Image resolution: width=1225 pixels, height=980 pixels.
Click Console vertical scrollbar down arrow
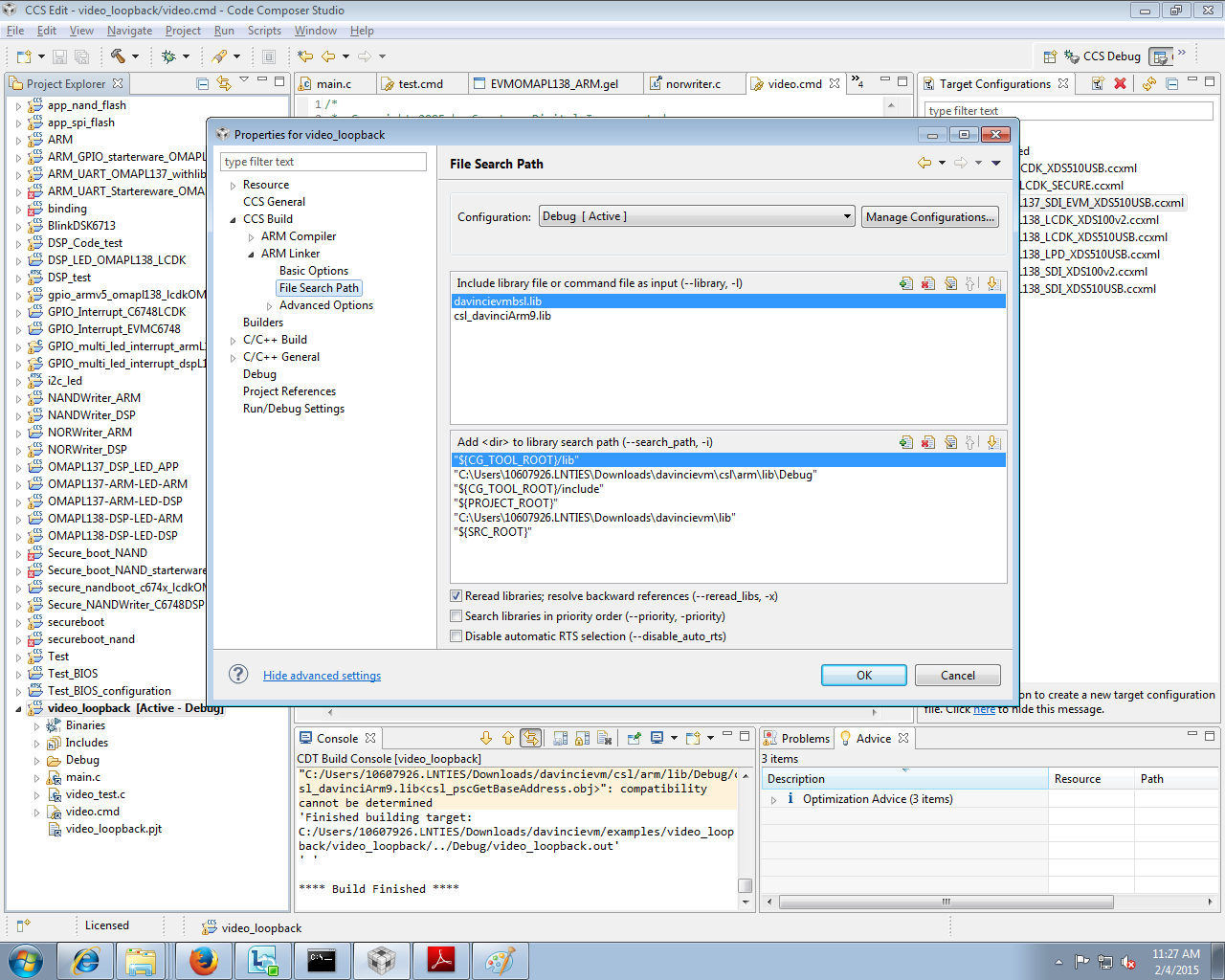coord(746,902)
